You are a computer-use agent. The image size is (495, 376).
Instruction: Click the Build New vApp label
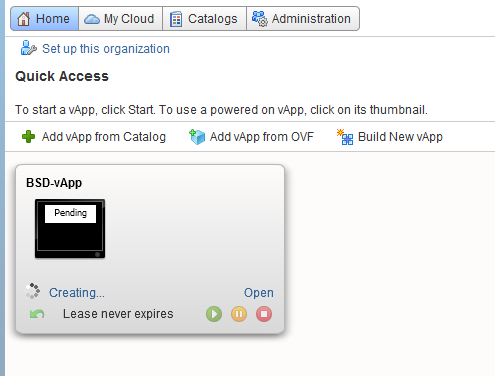pos(400,137)
